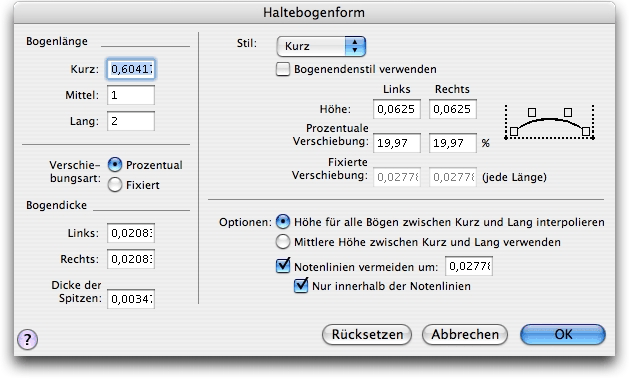The image size is (629, 379).
Task: Enable Bogenendenstil verwenden checkbox
Action: tap(283, 69)
